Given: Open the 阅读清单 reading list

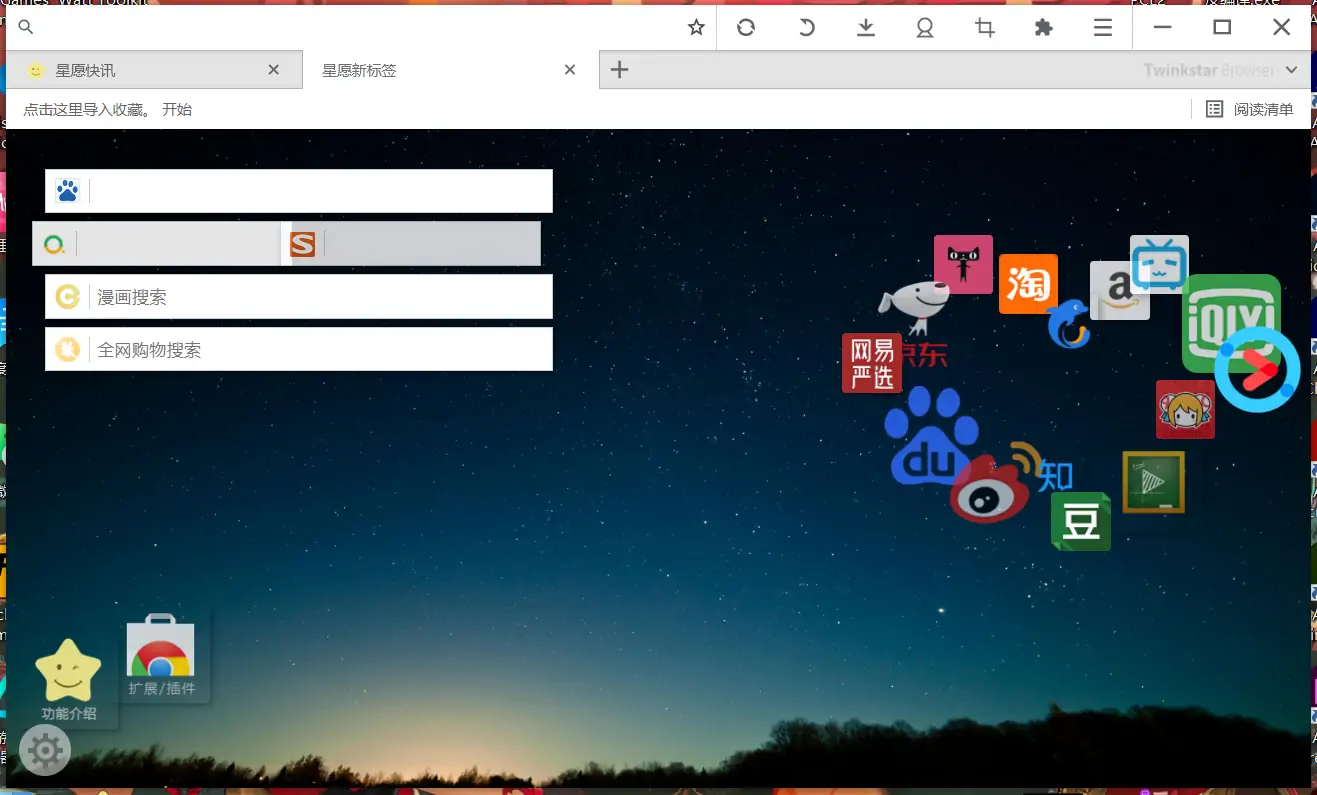Looking at the screenshot, I should coord(1250,110).
